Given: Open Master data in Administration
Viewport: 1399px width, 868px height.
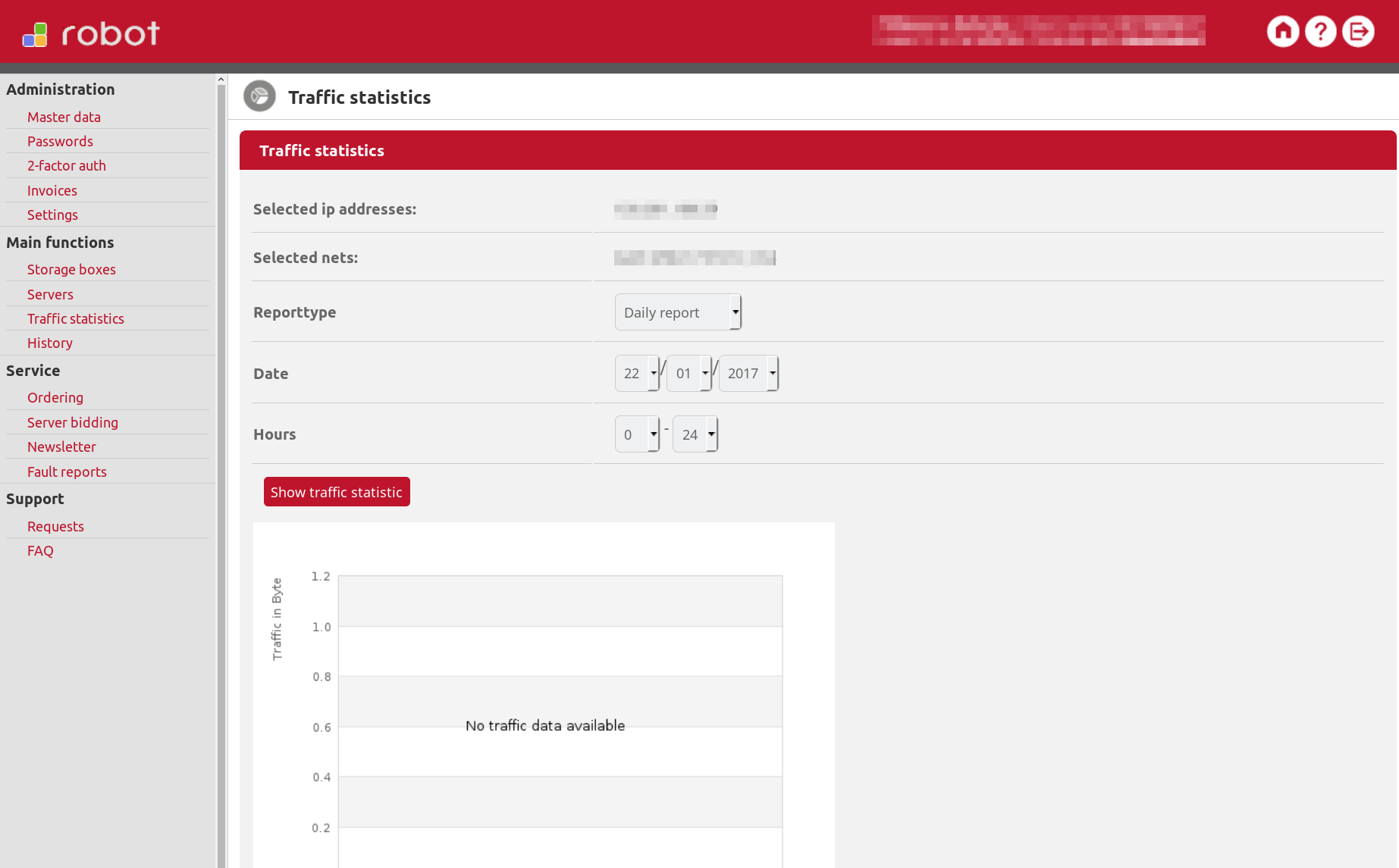Looking at the screenshot, I should (x=64, y=117).
